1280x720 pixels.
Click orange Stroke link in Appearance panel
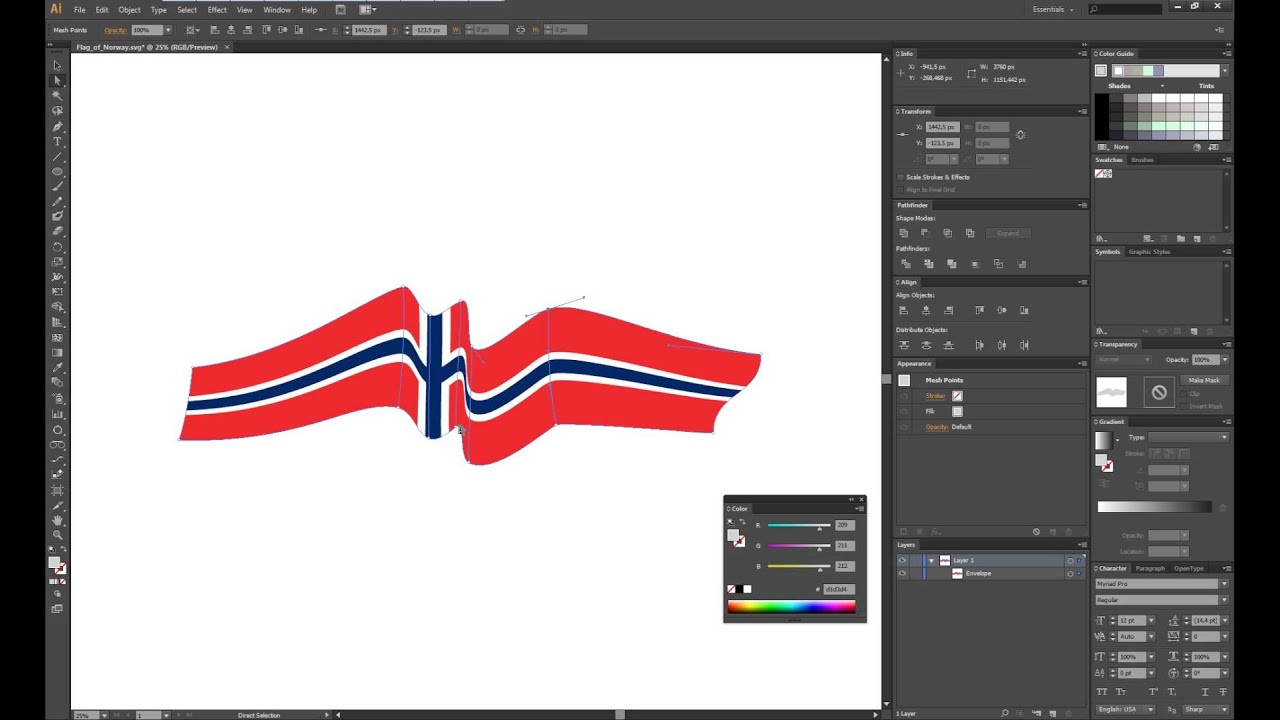point(935,396)
